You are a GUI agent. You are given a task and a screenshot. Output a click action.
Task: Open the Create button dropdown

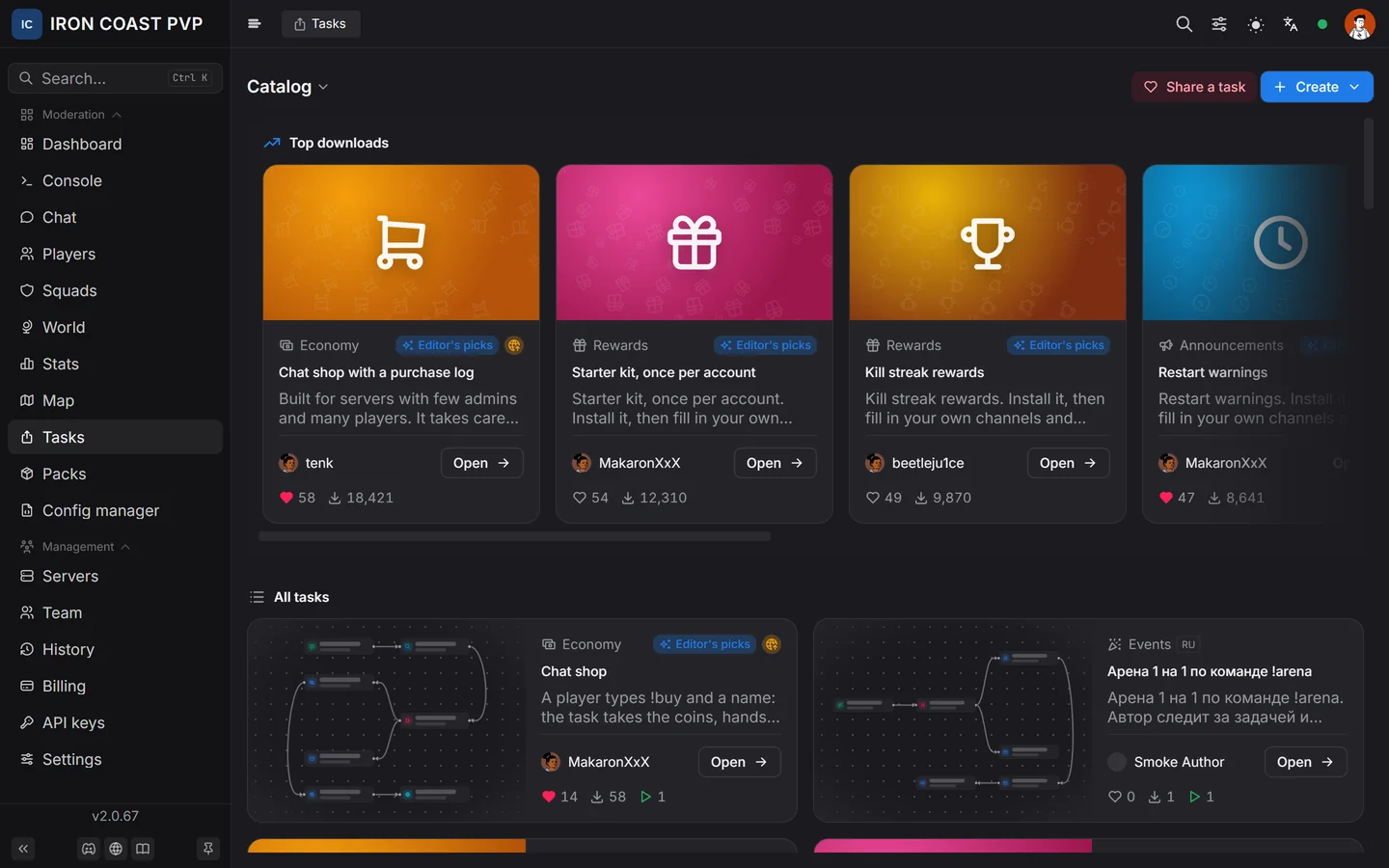(x=1317, y=87)
